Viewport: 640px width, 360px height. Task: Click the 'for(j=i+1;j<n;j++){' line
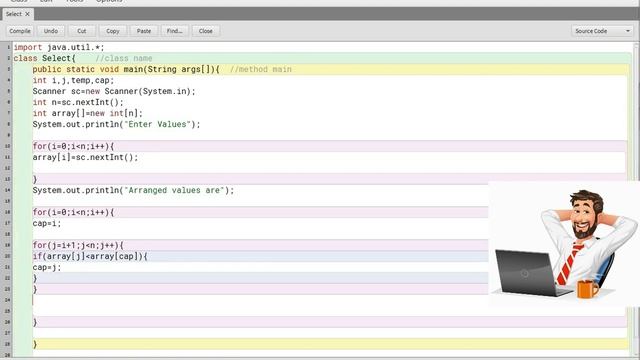pyautogui.click(x=78, y=245)
